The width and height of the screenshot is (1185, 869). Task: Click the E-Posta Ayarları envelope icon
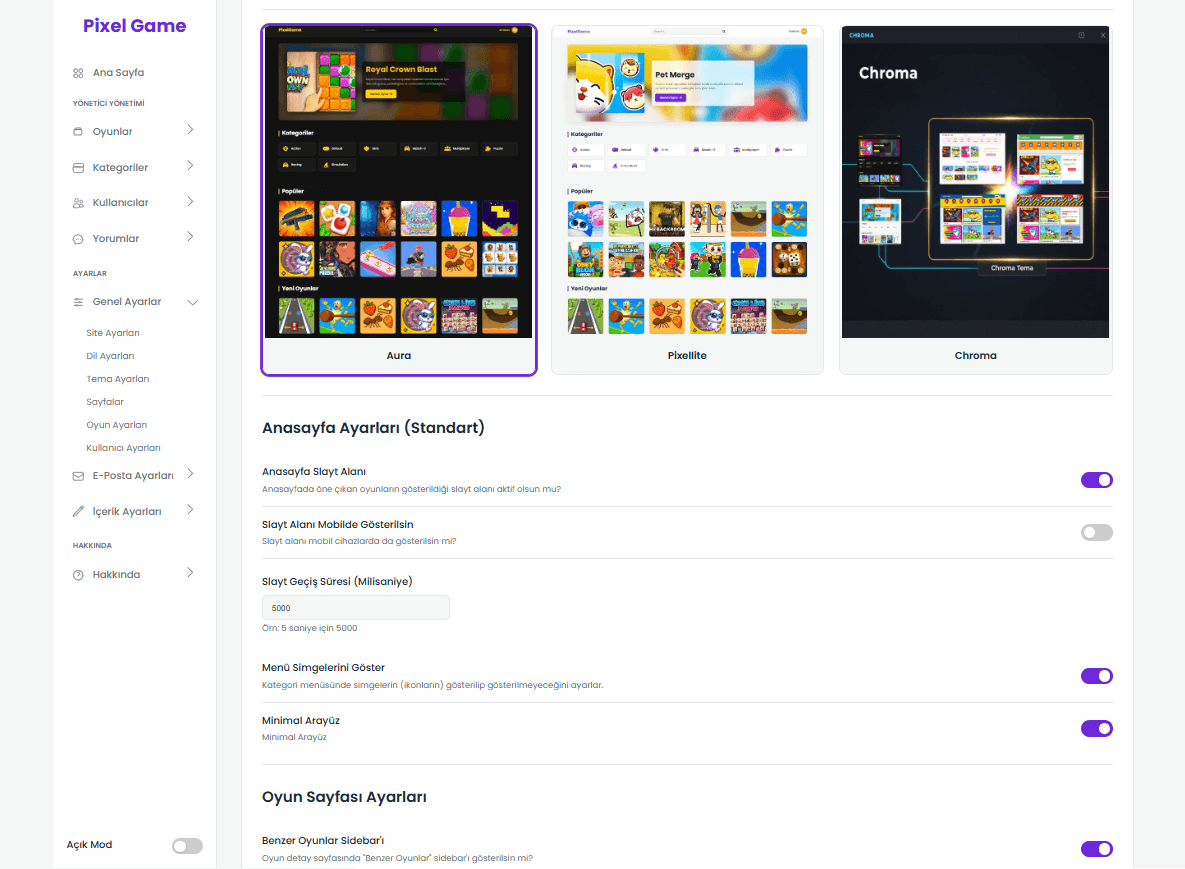(78, 476)
